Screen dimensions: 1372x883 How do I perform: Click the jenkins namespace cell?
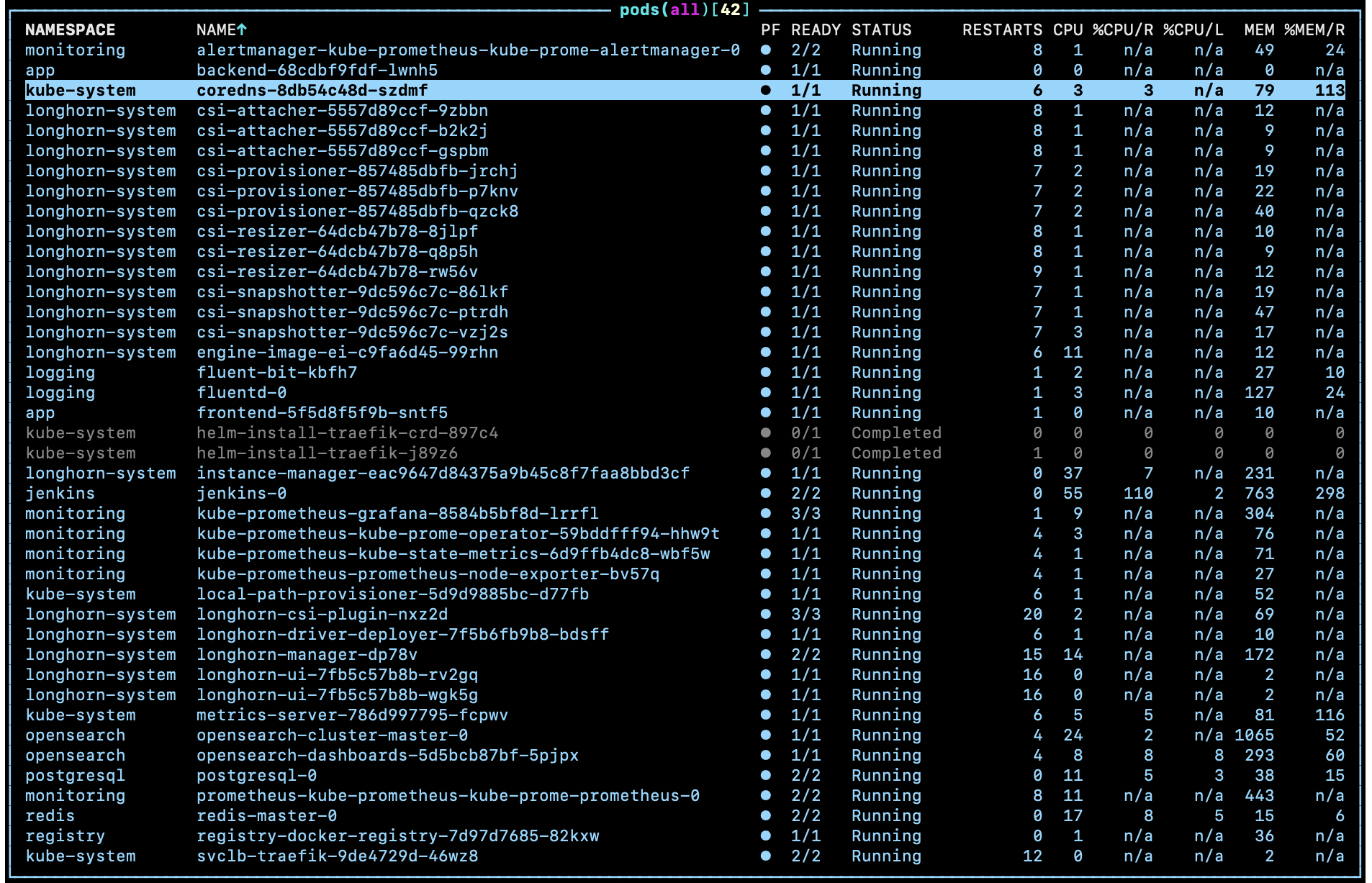(x=60, y=493)
